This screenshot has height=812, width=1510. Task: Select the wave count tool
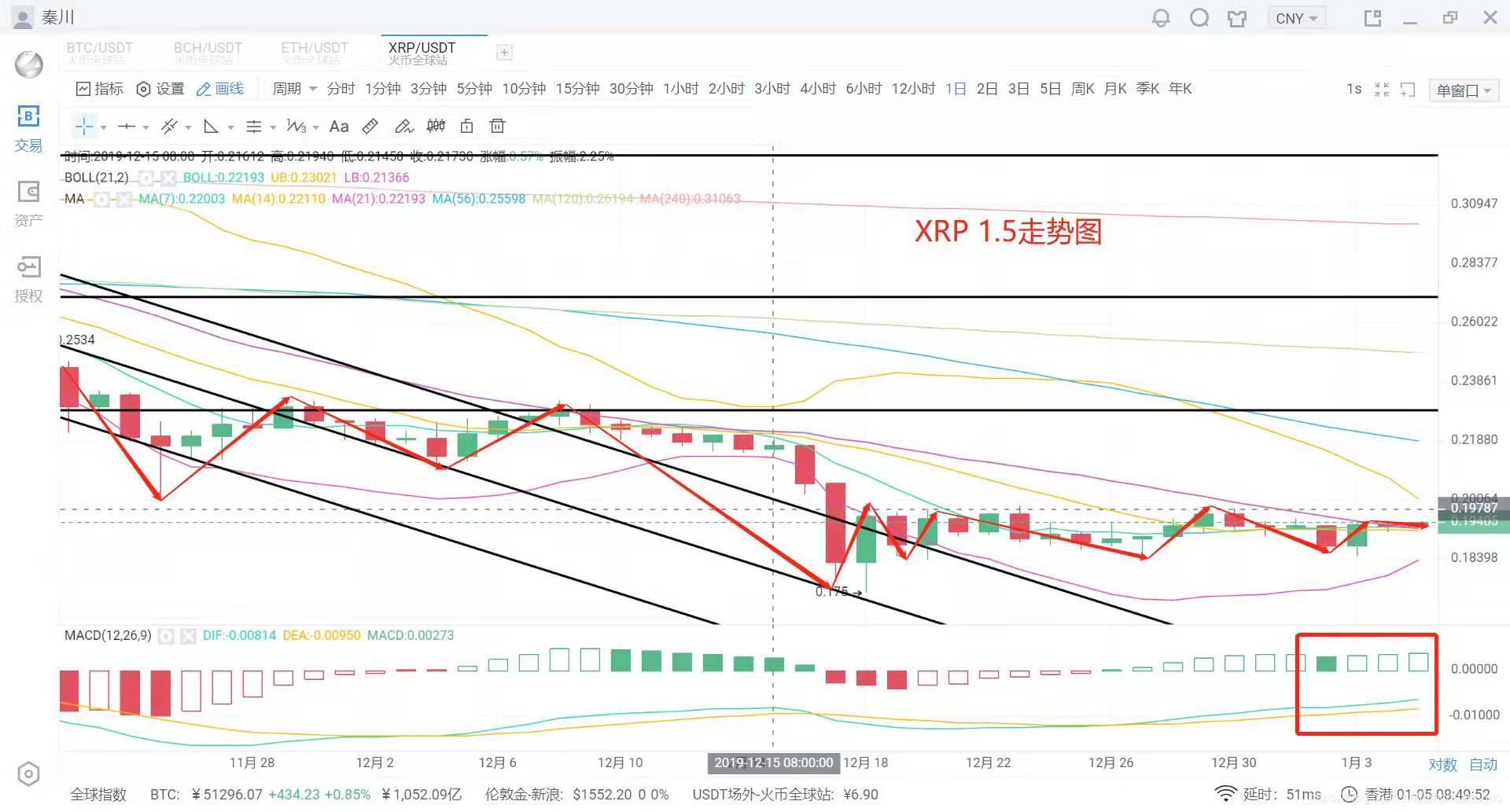pyautogui.click(x=296, y=126)
